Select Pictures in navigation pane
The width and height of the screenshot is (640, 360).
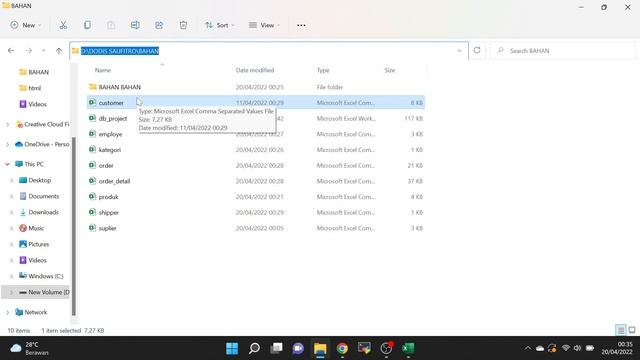39,244
